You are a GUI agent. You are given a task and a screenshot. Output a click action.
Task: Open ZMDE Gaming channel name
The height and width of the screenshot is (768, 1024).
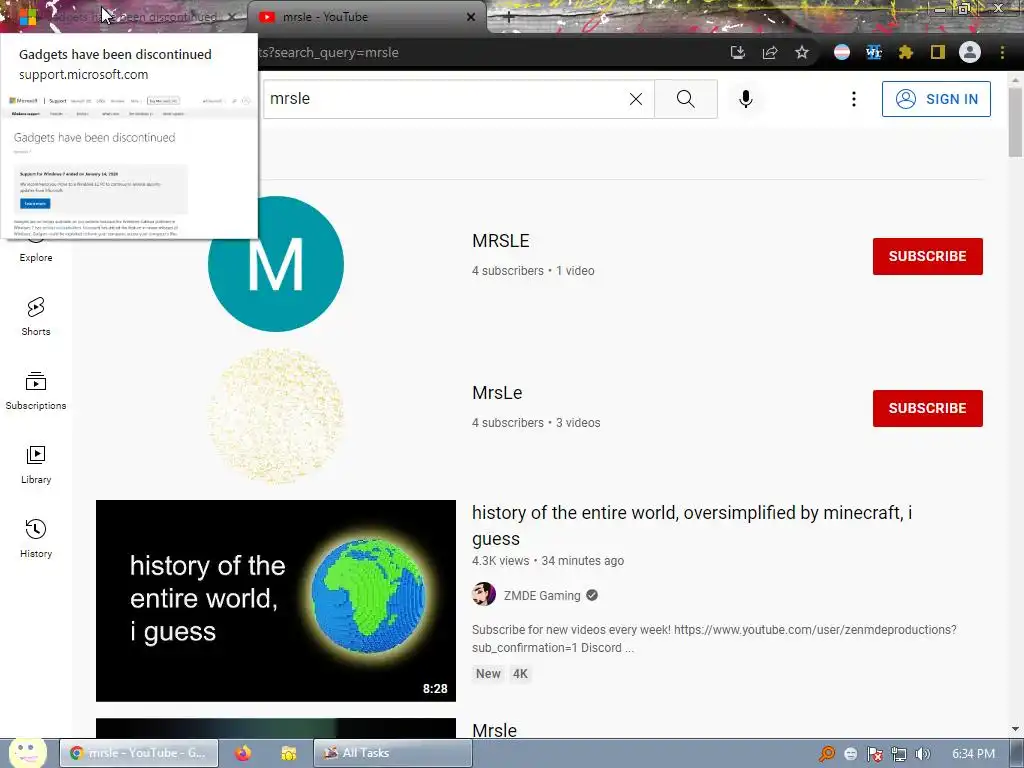[542, 596]
